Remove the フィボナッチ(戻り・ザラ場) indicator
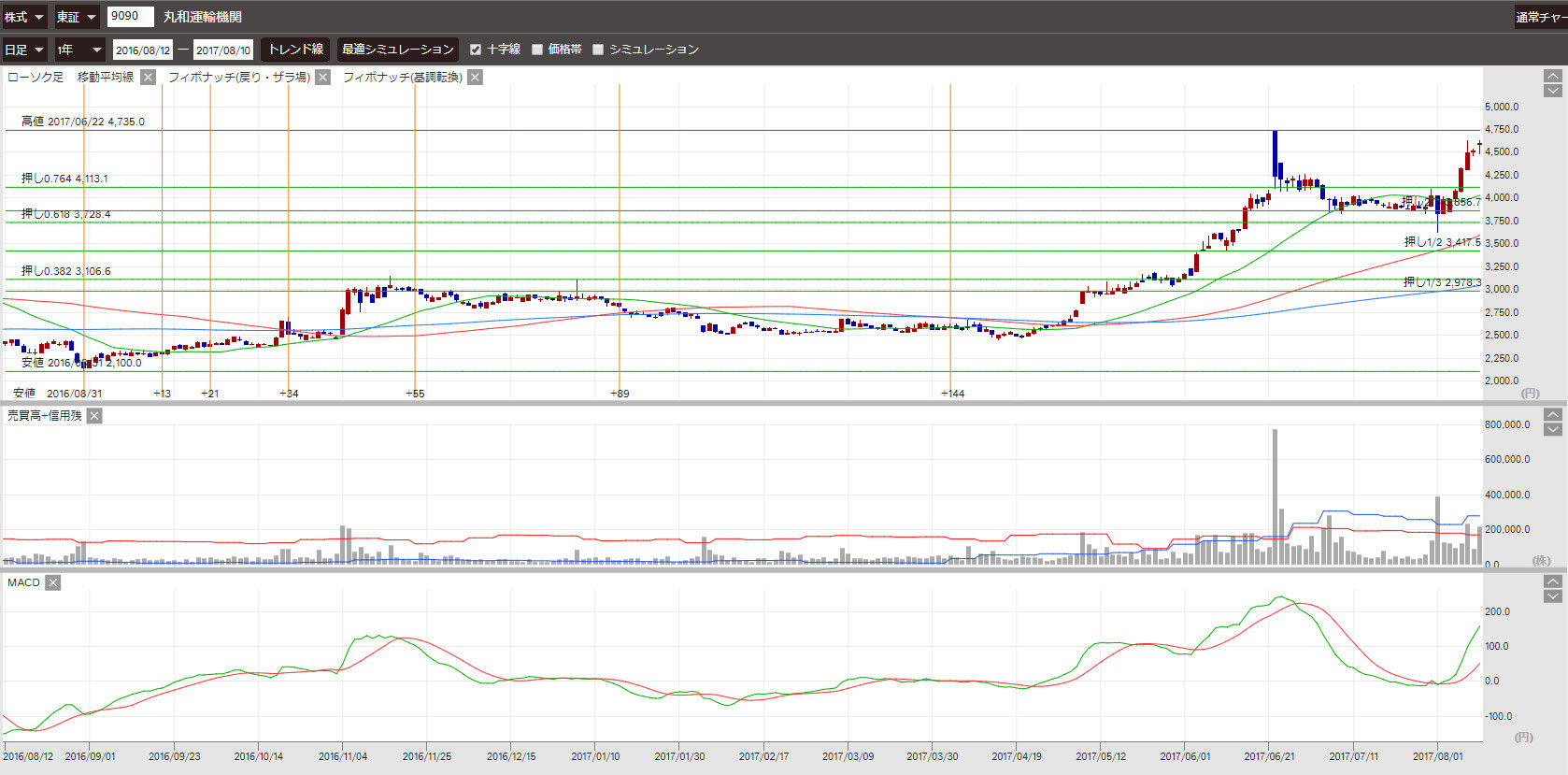1568x775 pixels. [322, 77]
